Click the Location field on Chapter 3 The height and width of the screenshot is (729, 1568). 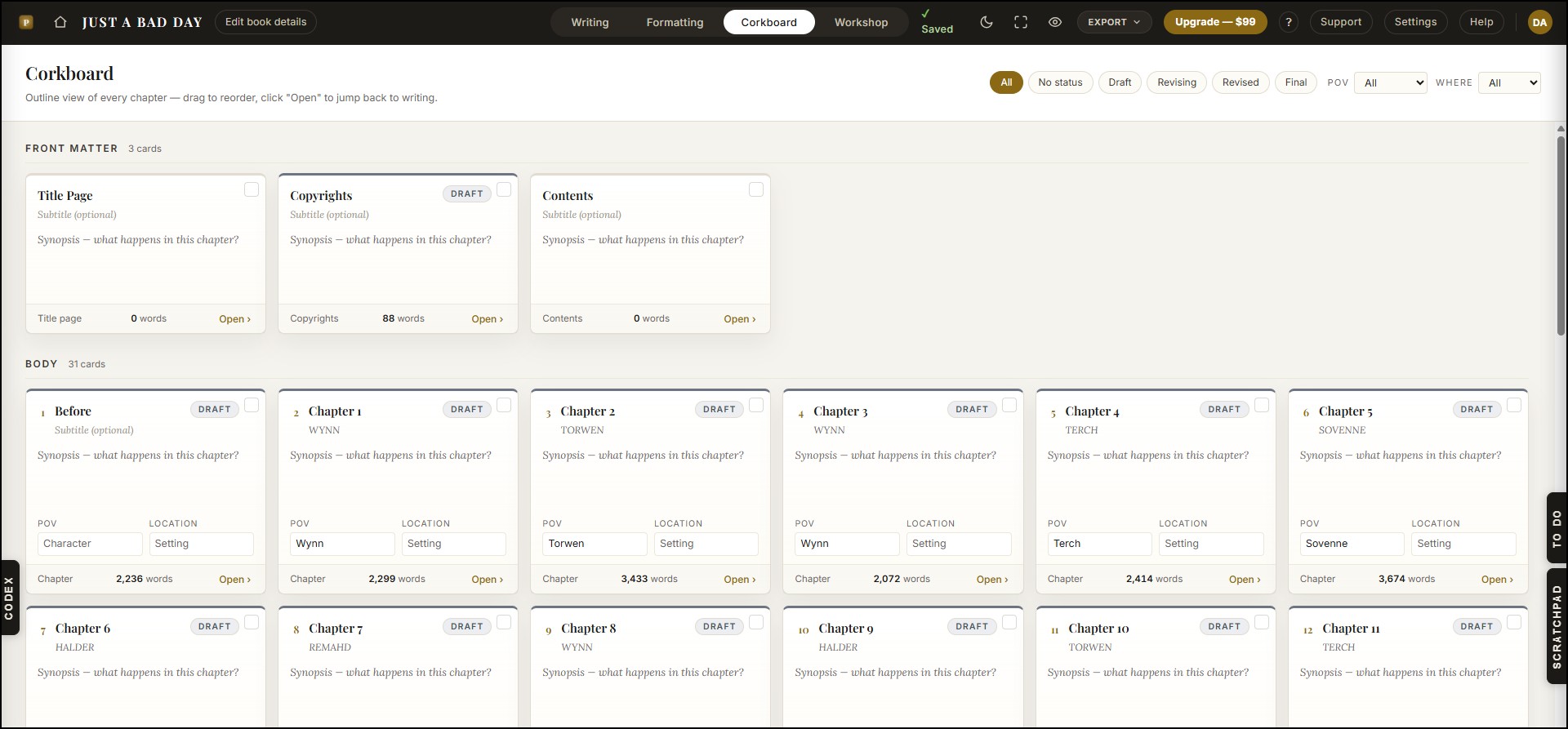(959, 544)
